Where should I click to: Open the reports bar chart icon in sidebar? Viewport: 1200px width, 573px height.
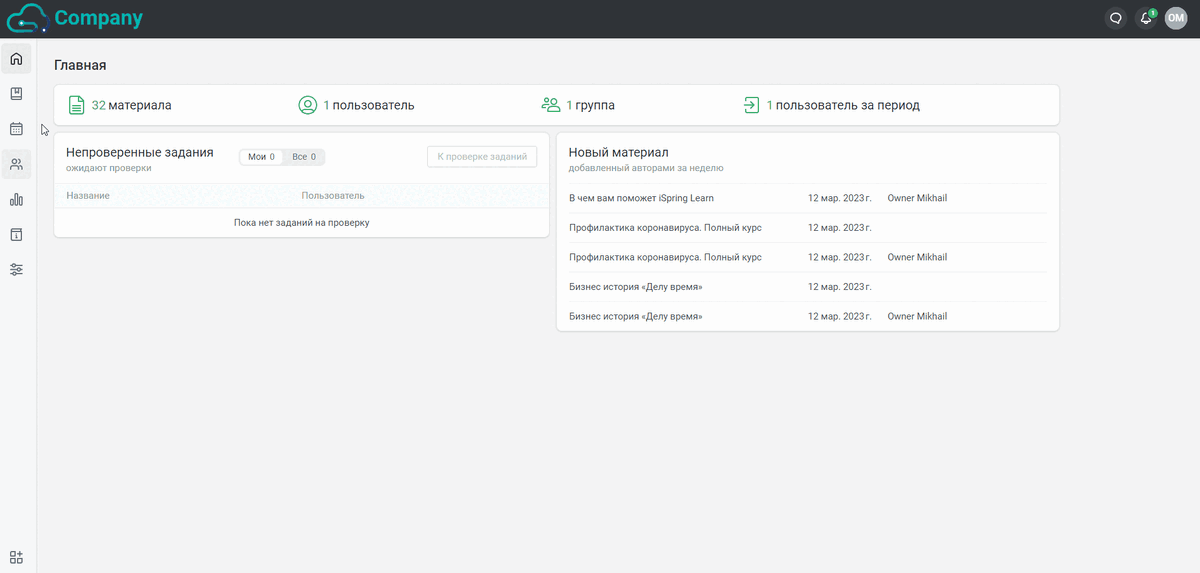tap(16, 199)
